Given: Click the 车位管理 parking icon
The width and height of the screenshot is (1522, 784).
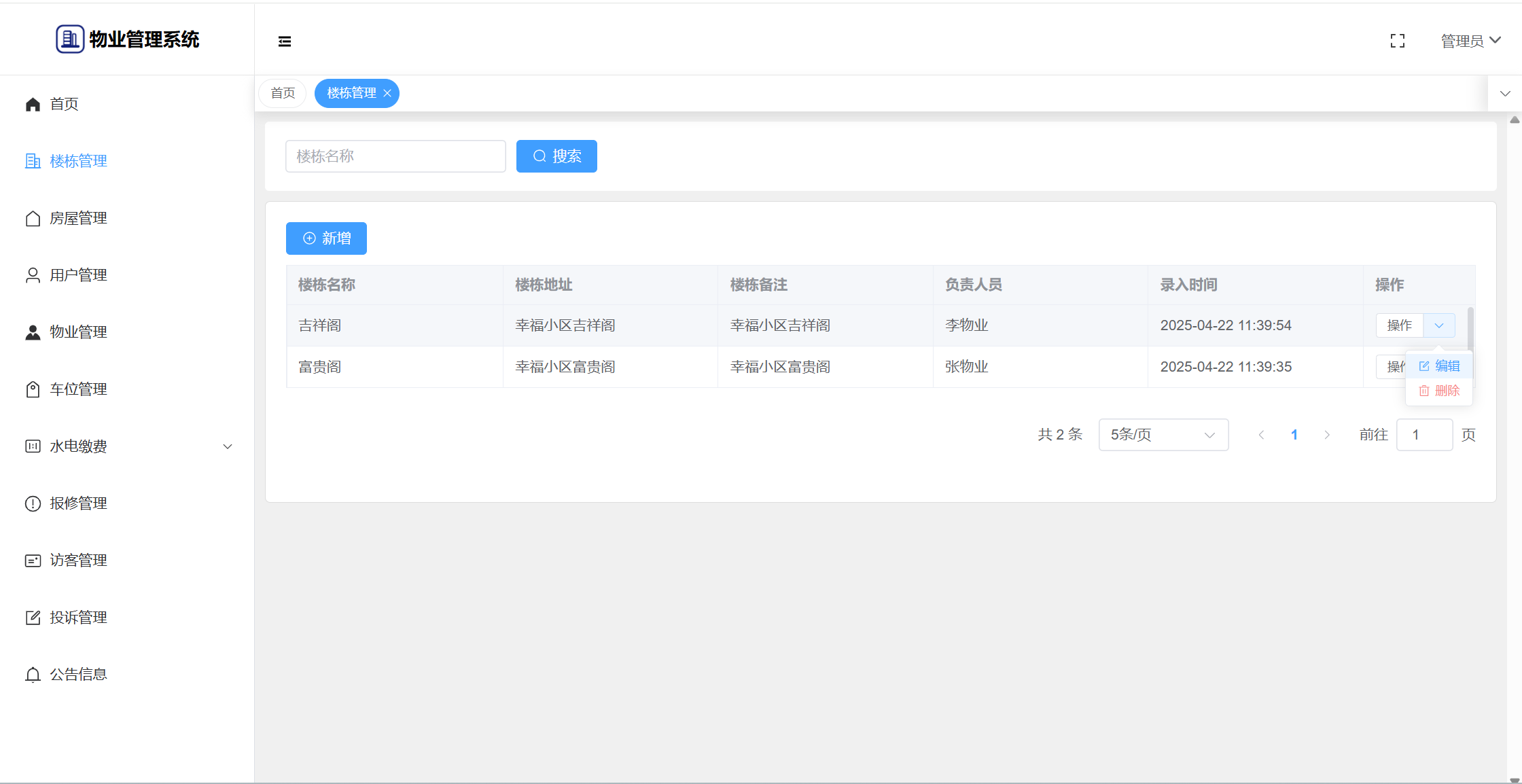Looking at the screenshot, I should tap(33, 389).
